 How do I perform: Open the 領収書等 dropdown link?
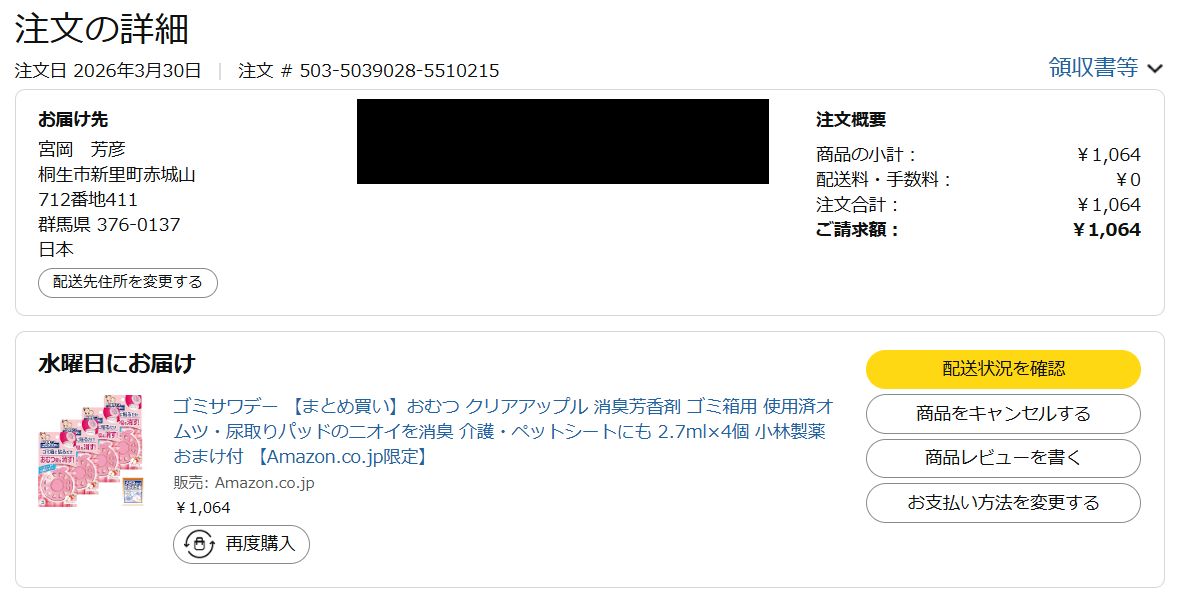point(1093,68)
